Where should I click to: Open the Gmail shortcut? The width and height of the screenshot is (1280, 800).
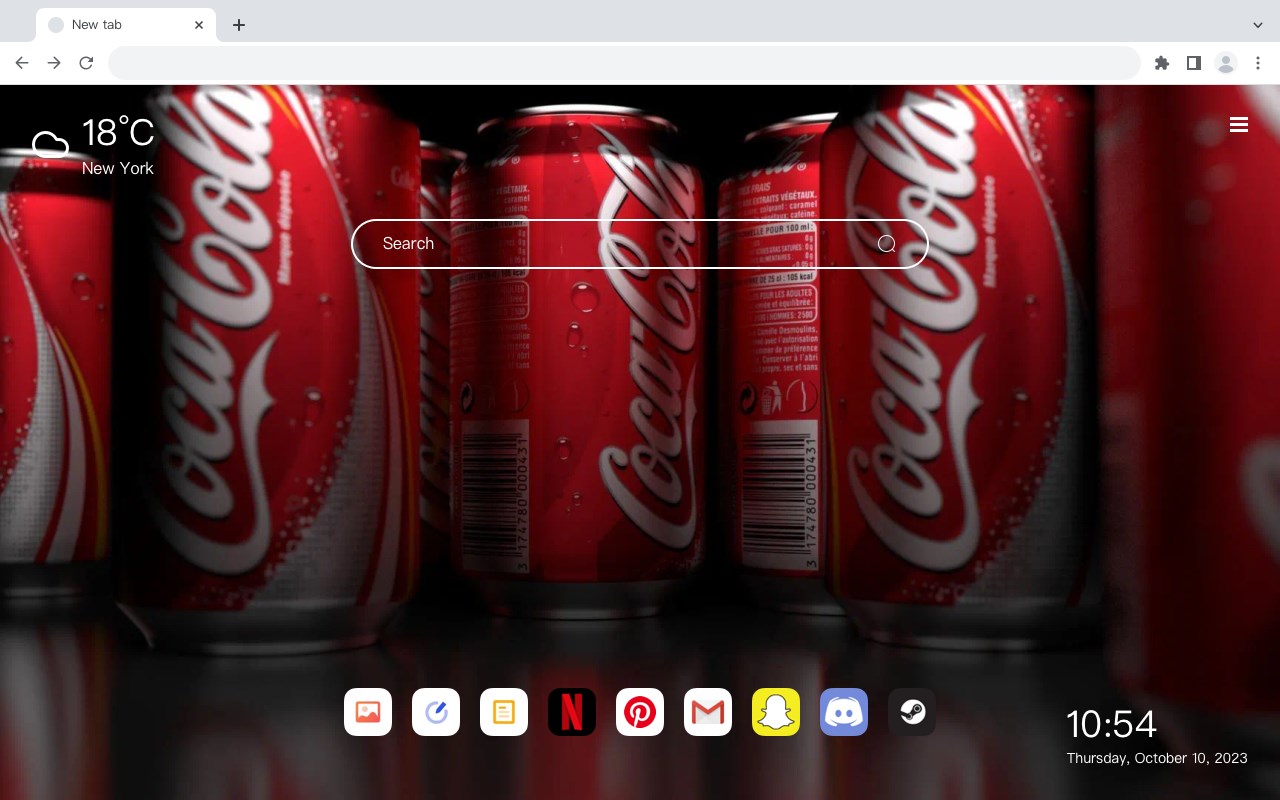coord(708,712)
